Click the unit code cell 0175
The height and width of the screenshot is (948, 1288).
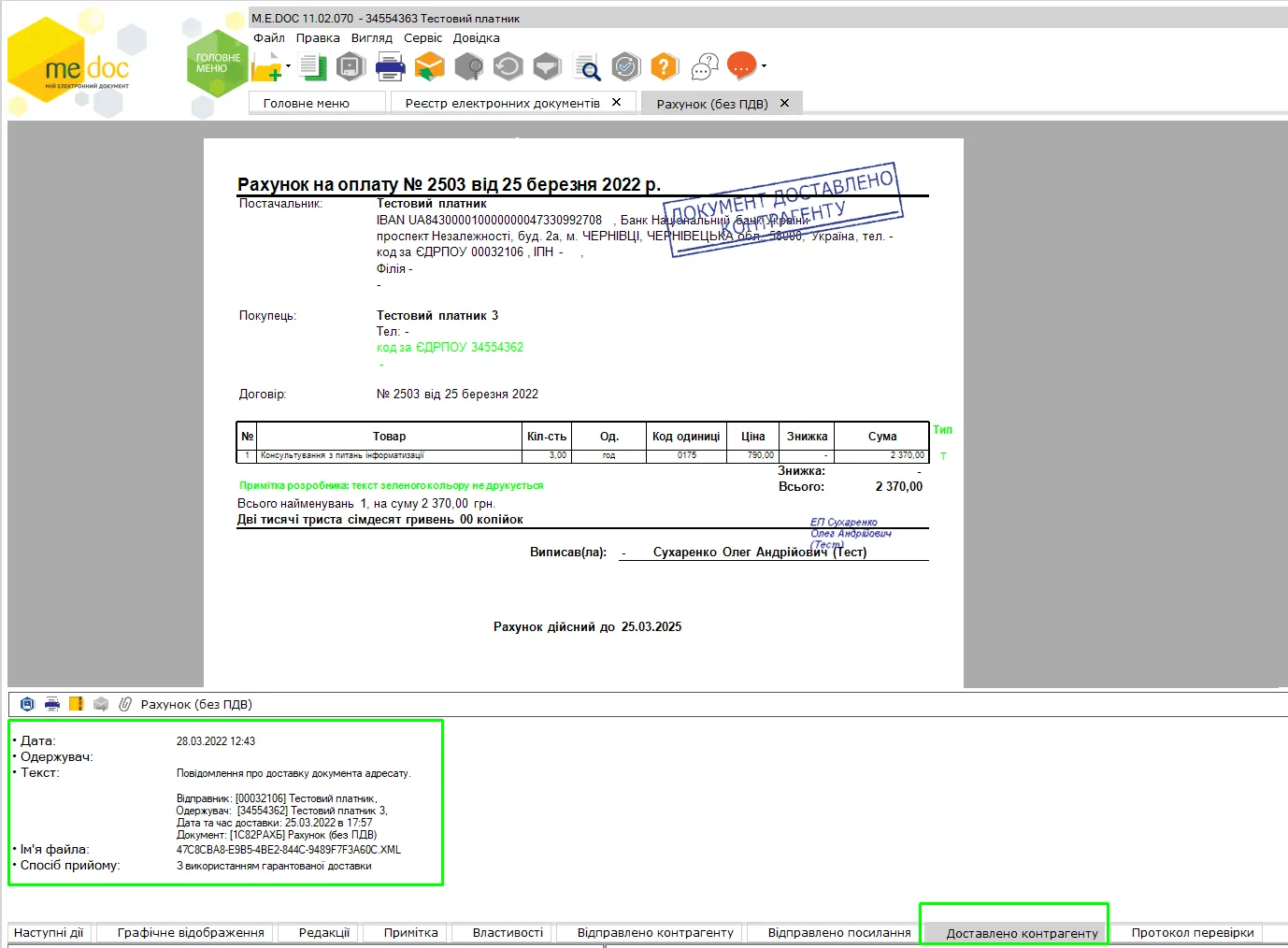click(687, 455)
